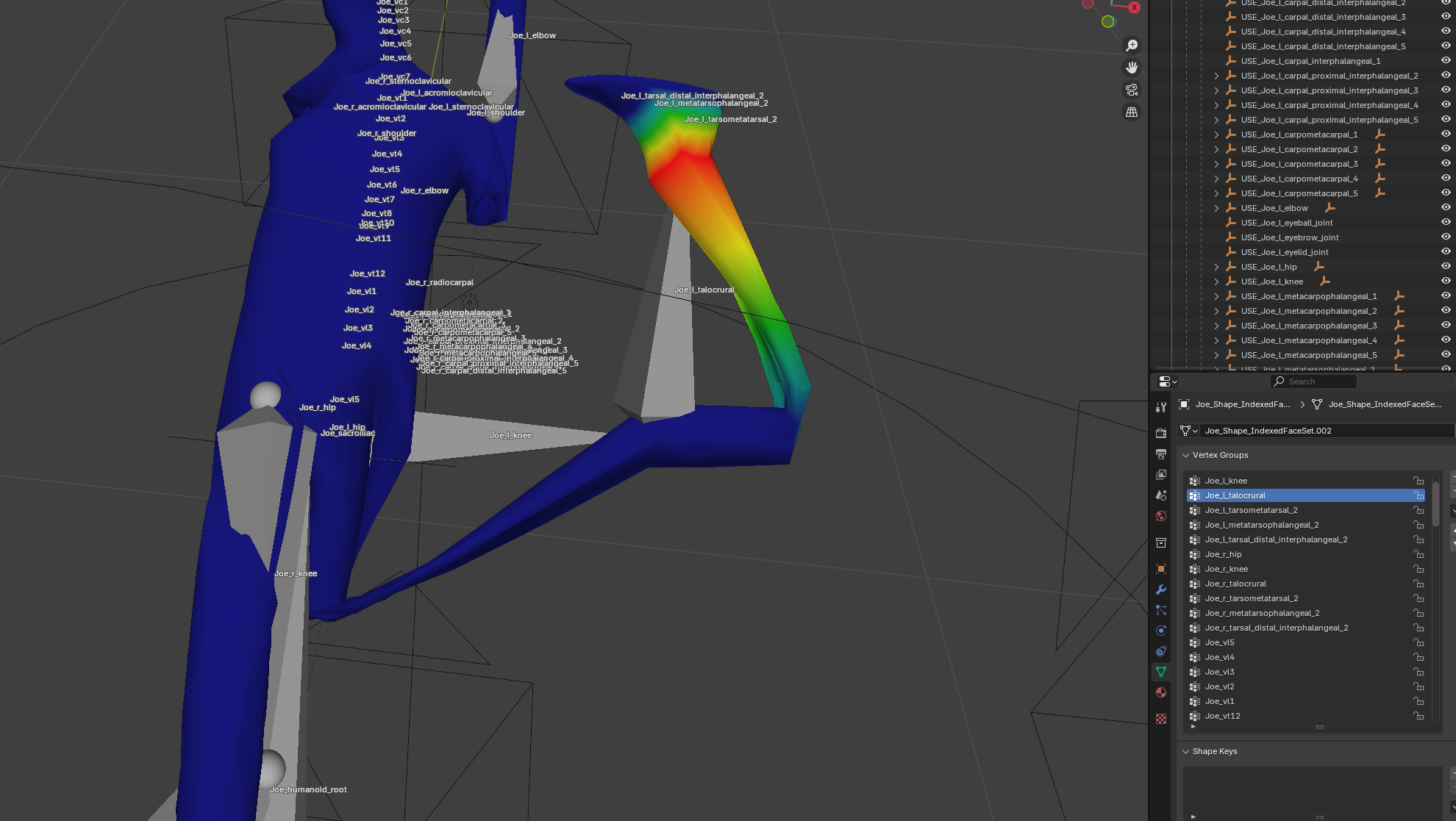Click pose bone icon beside USE_Joe_l_metacarpophalangeal_3
Screen dimensions: 1456x821
coord(1399,326)
